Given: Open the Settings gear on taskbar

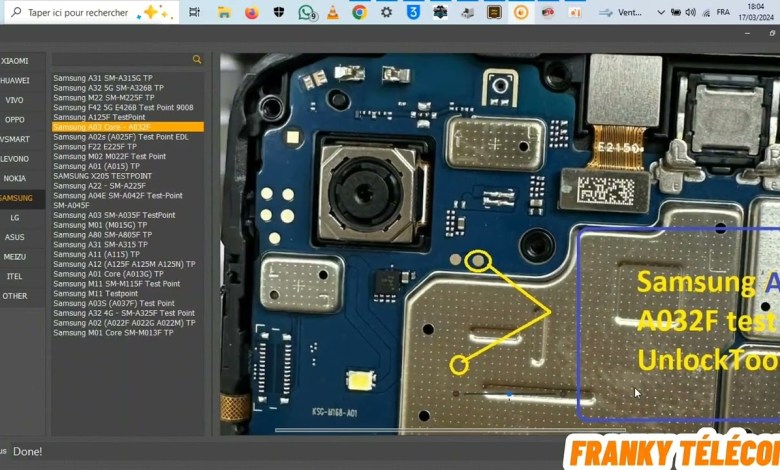Looking at the screenshot, I should point(386,12).
